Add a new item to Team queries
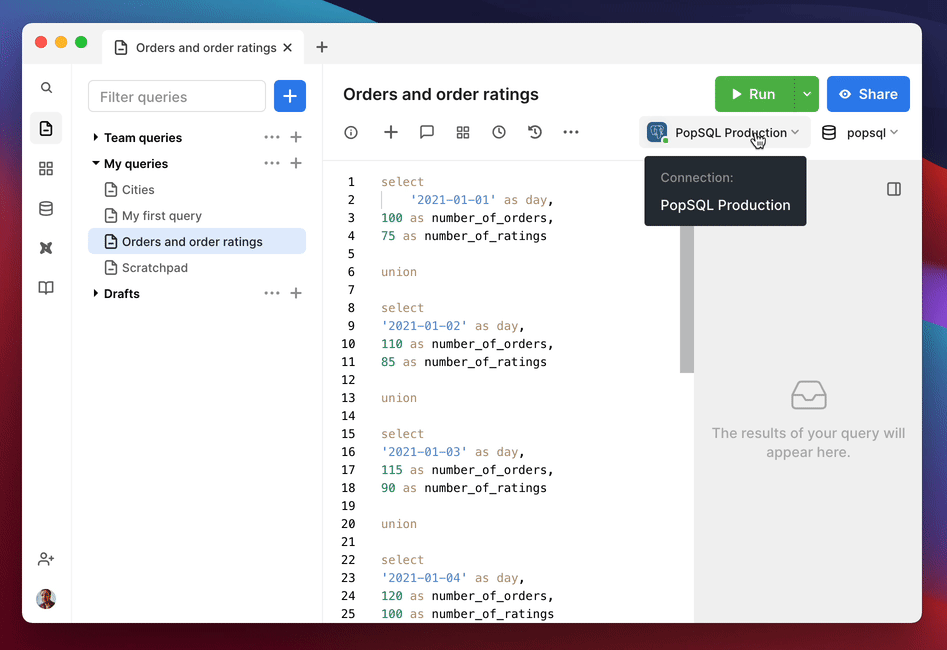The image size is (947, 650). (x=296, y=137)
